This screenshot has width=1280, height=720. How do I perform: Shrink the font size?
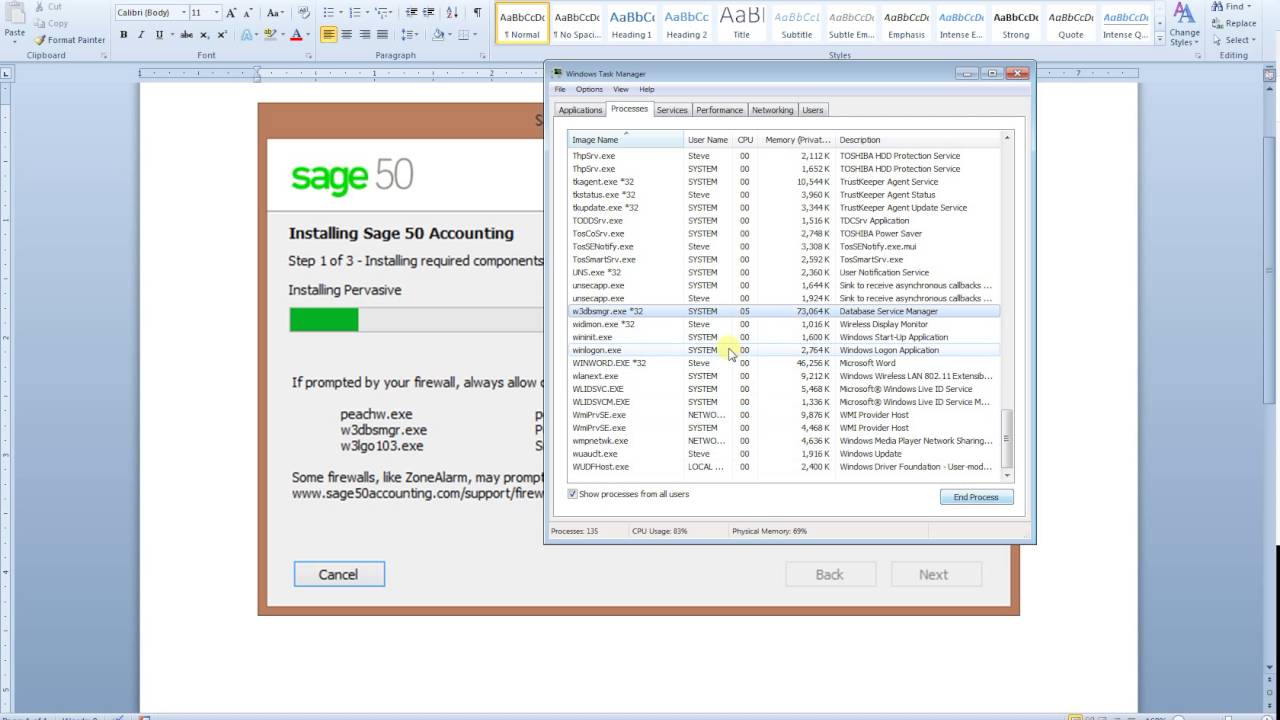click(x=247, y=13)
